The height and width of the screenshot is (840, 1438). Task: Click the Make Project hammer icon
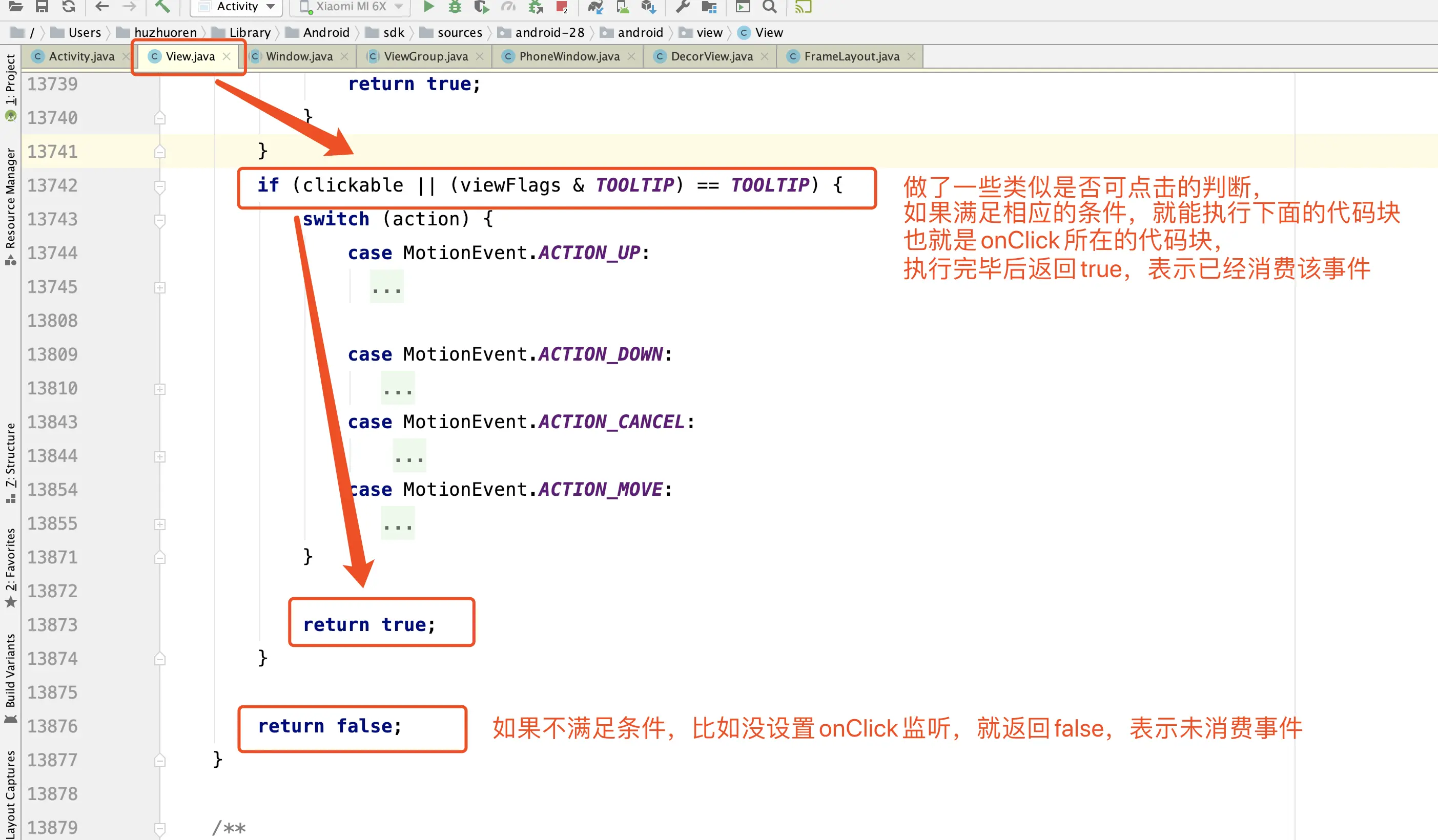pos(162,6)
